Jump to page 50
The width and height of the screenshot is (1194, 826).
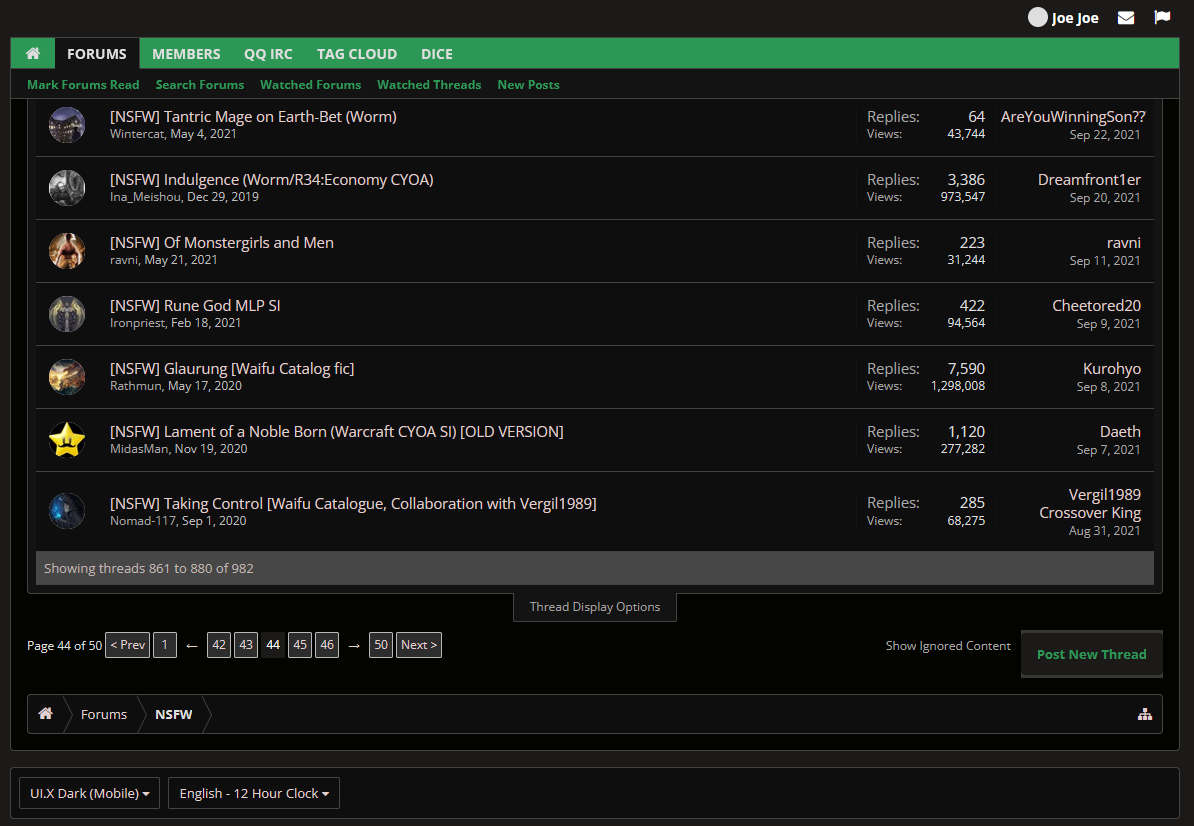(380, 645)
